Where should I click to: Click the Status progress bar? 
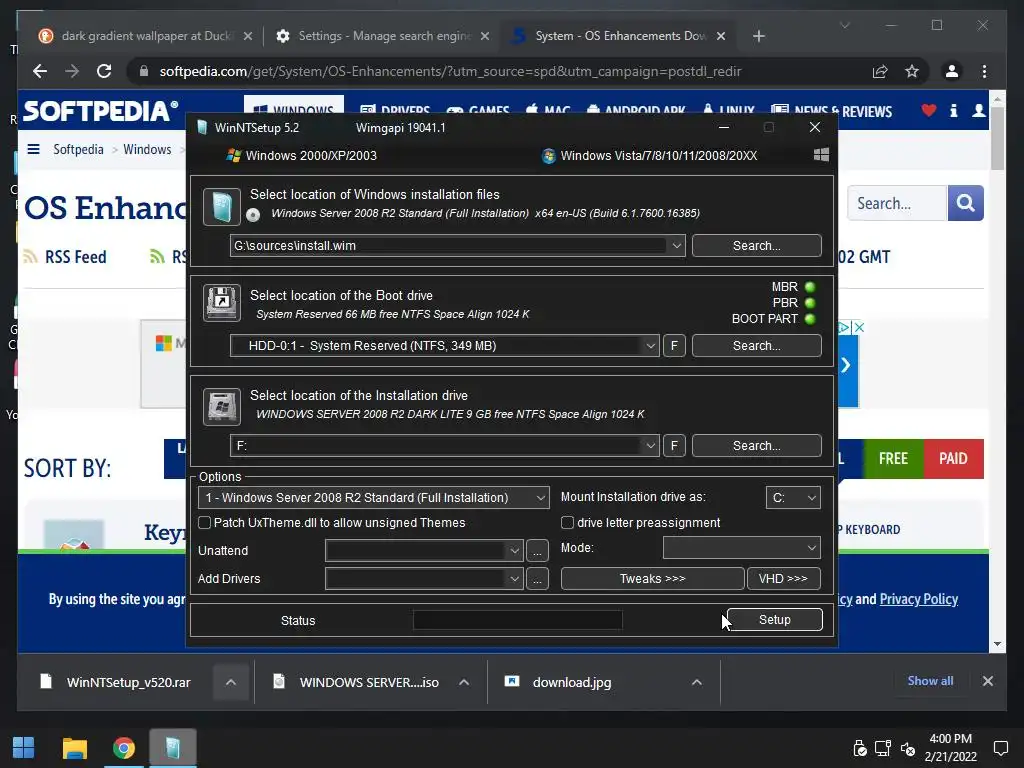pos(517,620)
